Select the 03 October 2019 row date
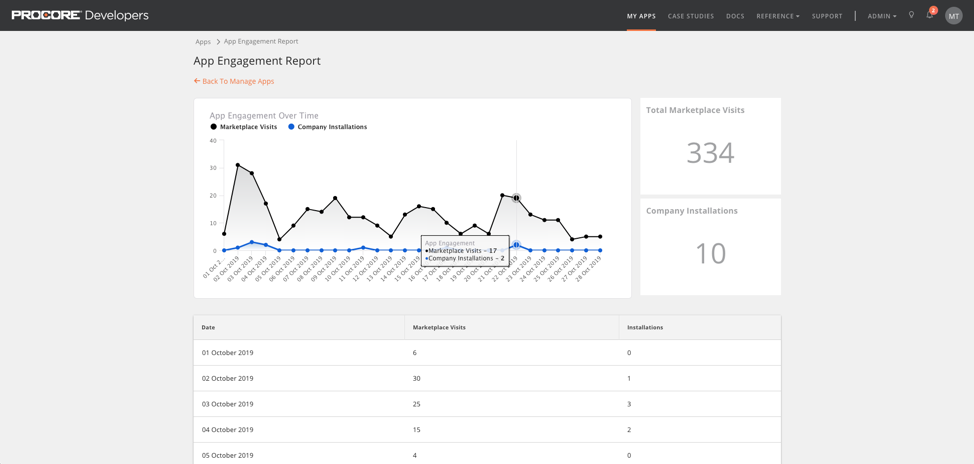The height and width of the screenshot is (464, 974). 227,404
